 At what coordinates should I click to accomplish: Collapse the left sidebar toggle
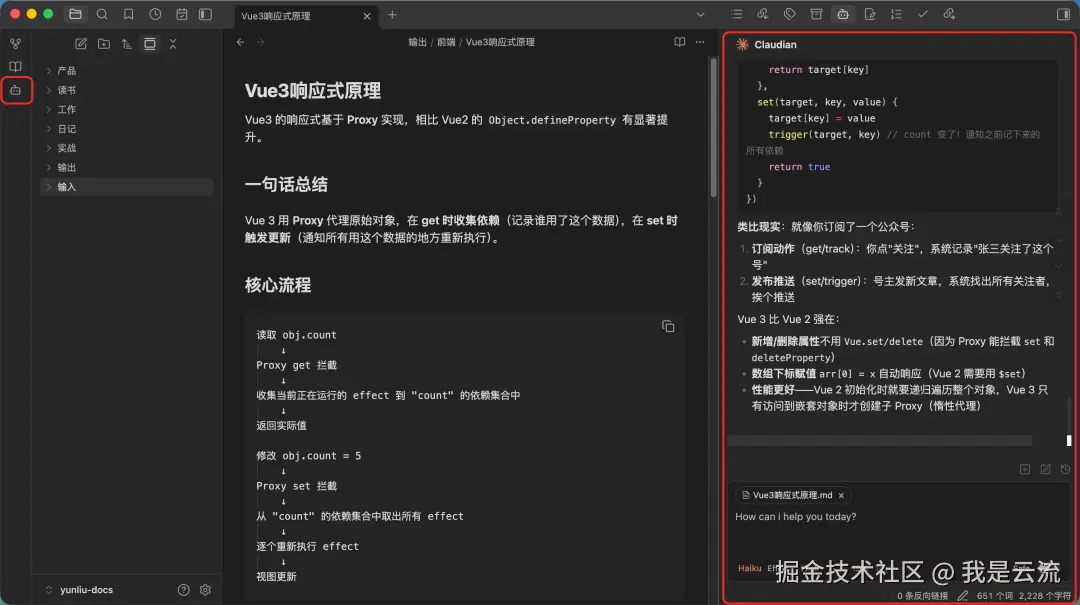coord(205,14)
